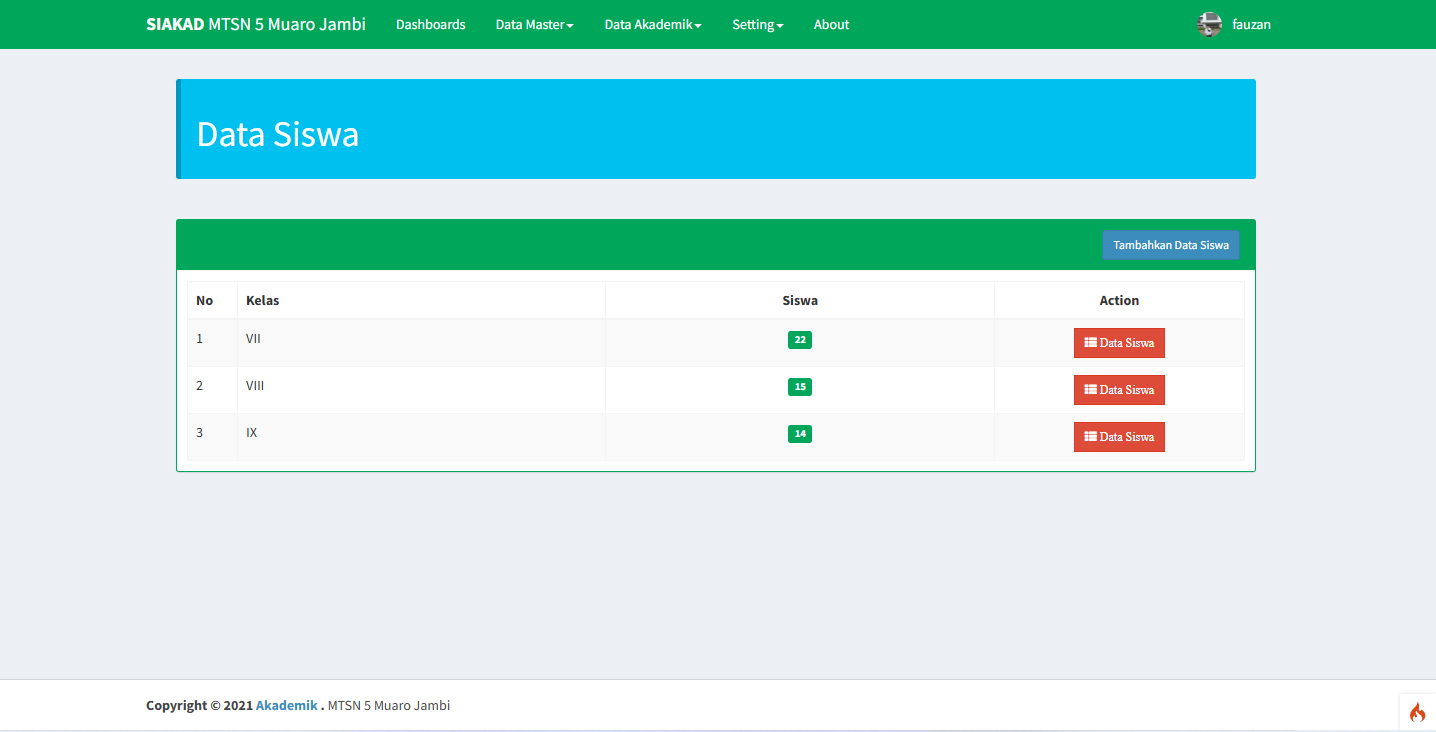The height and width of the screenshot is (732, 1436).
Task: Select the VII class row cell
Action: (254, 339)
